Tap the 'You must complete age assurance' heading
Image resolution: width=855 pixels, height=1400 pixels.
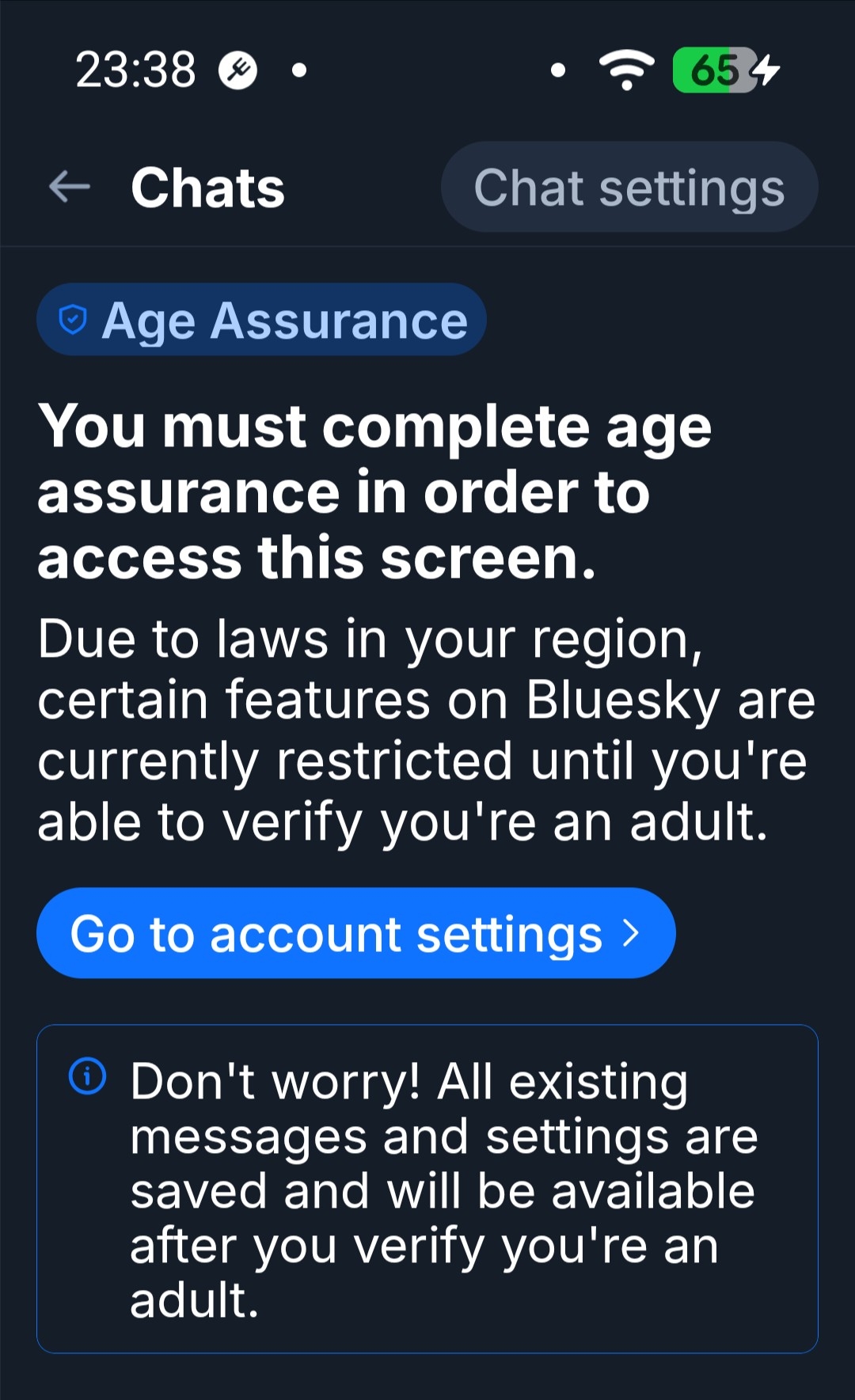[x=374, y=491]
